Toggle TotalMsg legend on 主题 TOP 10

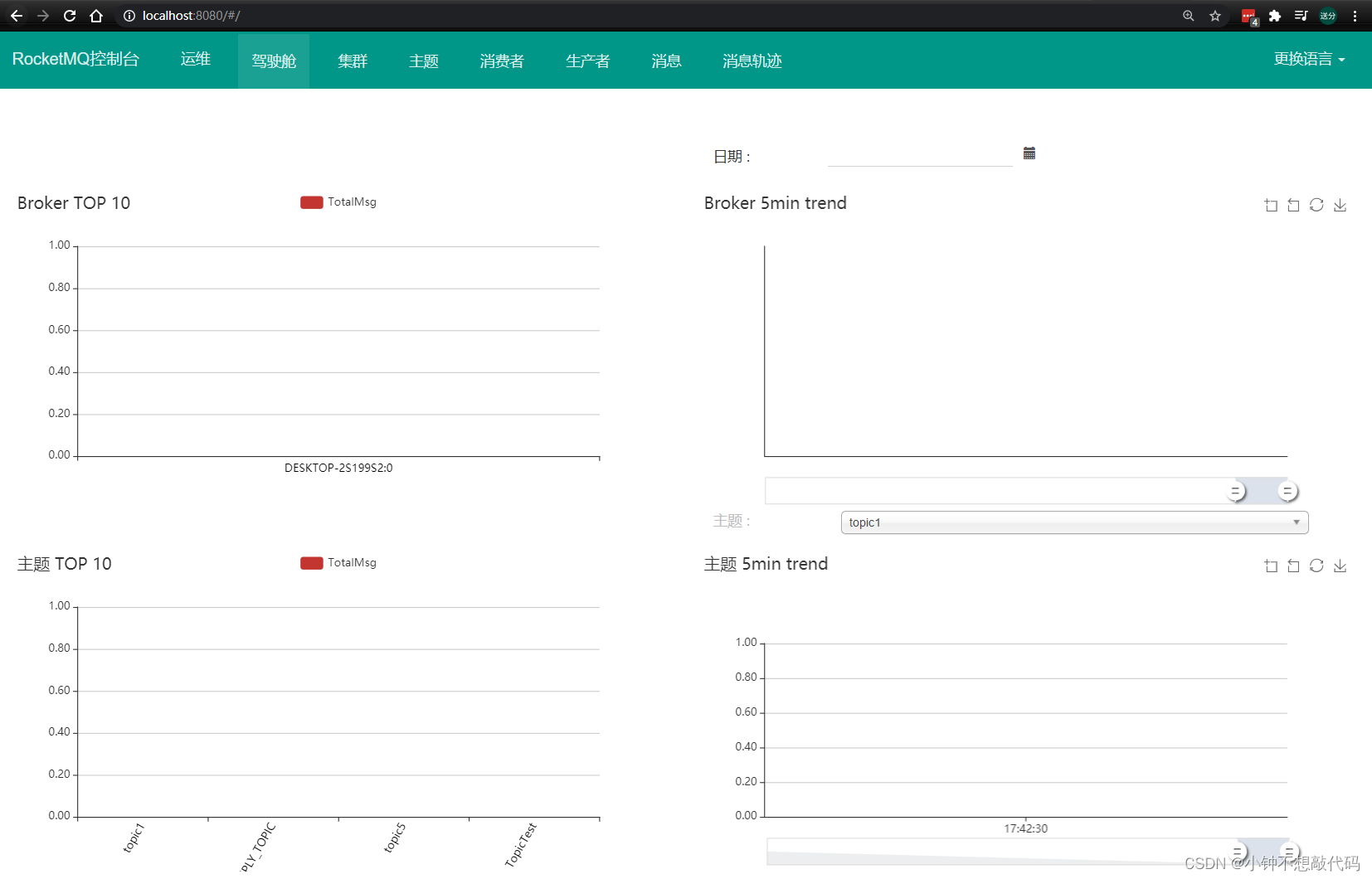tap(338, 563)
